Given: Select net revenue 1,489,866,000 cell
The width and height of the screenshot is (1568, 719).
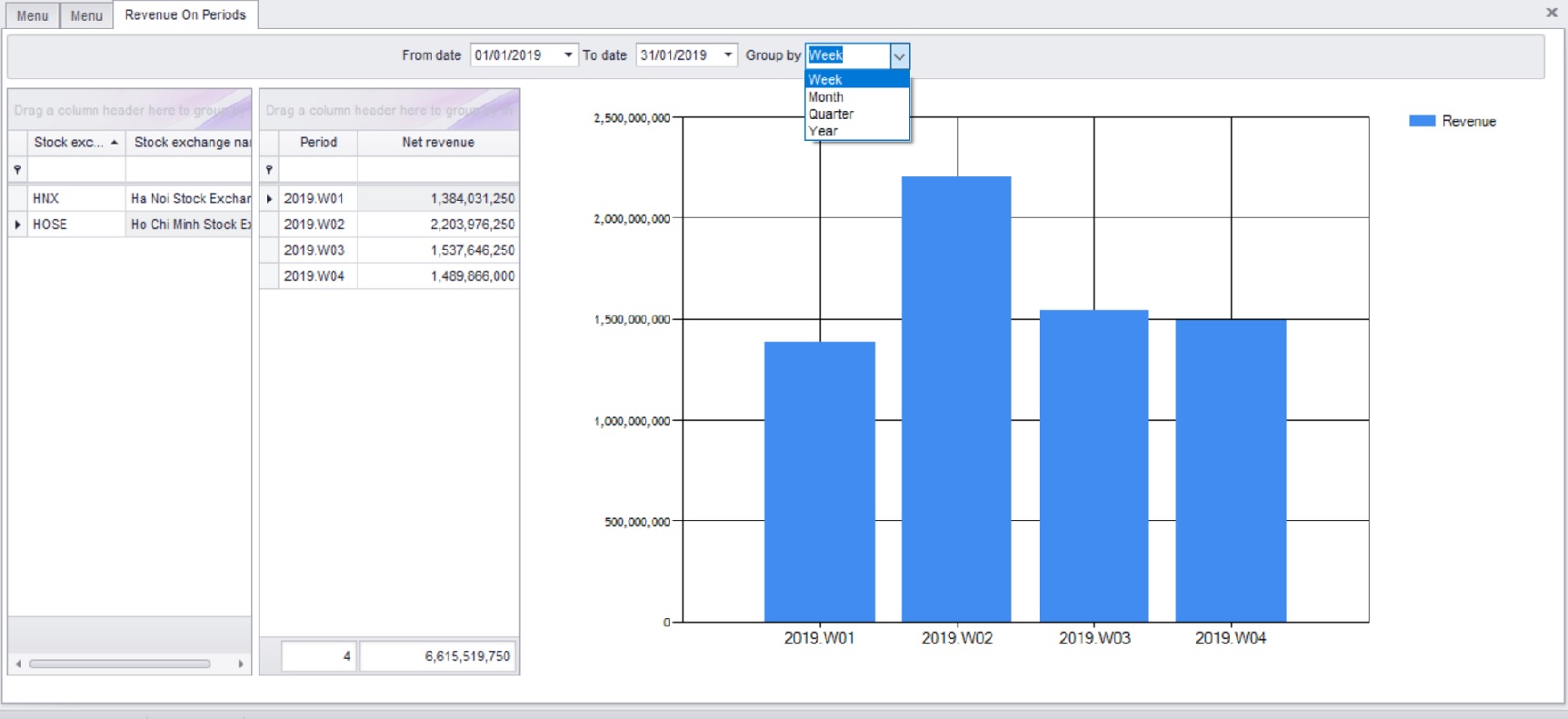Looking at the screenshot, I should pos(438,276).
